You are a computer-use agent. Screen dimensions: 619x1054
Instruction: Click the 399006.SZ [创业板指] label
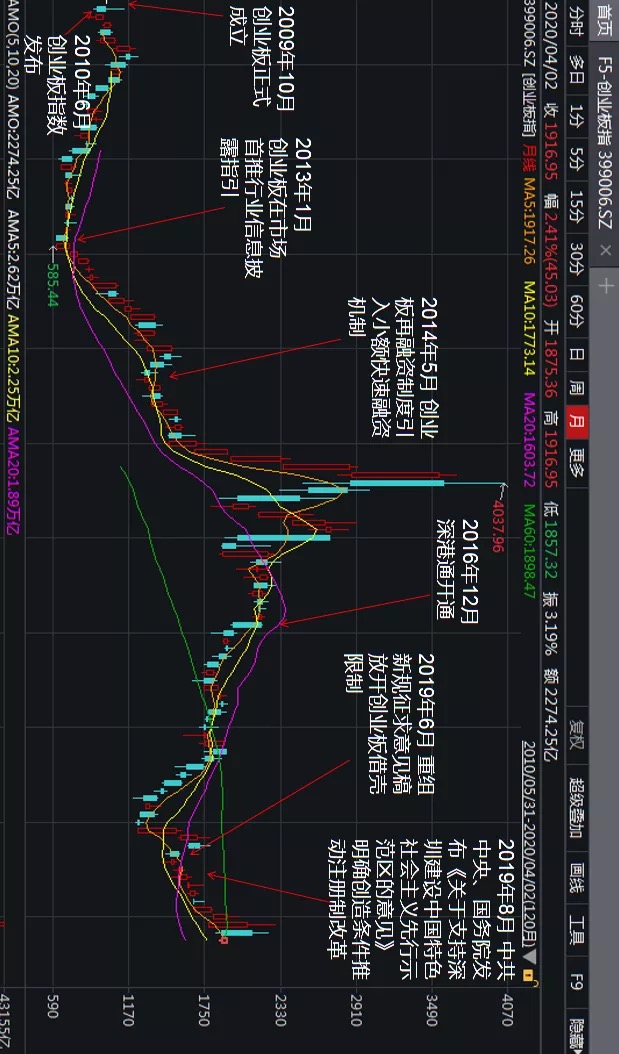pos(529,70)
